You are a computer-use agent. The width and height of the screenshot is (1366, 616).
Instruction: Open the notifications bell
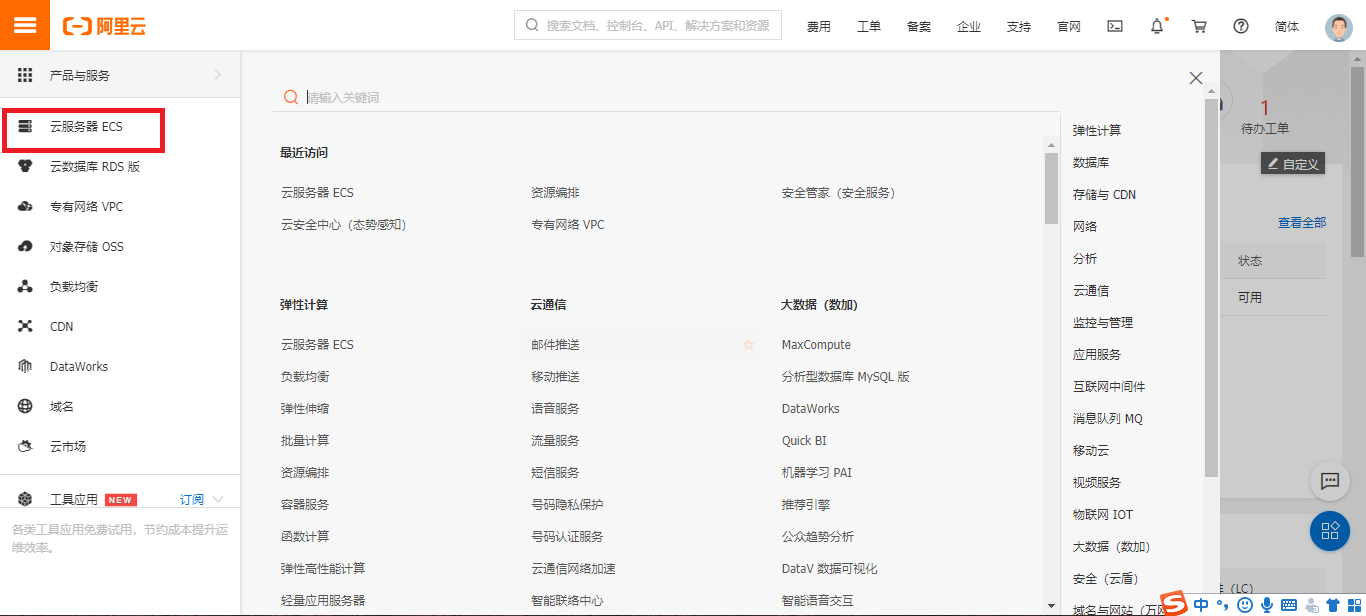point(1155,25)
